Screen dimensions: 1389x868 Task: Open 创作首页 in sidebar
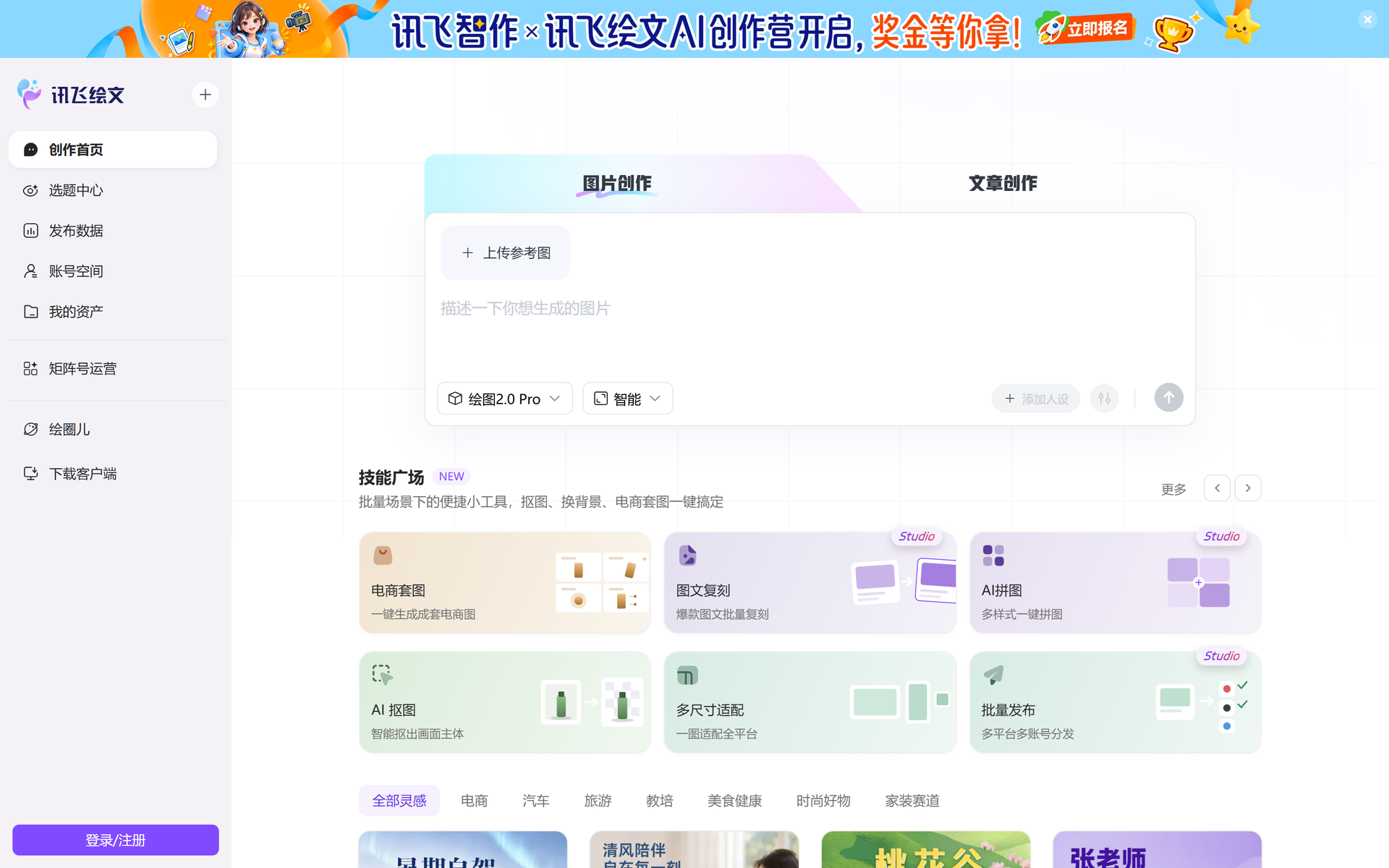113,150
